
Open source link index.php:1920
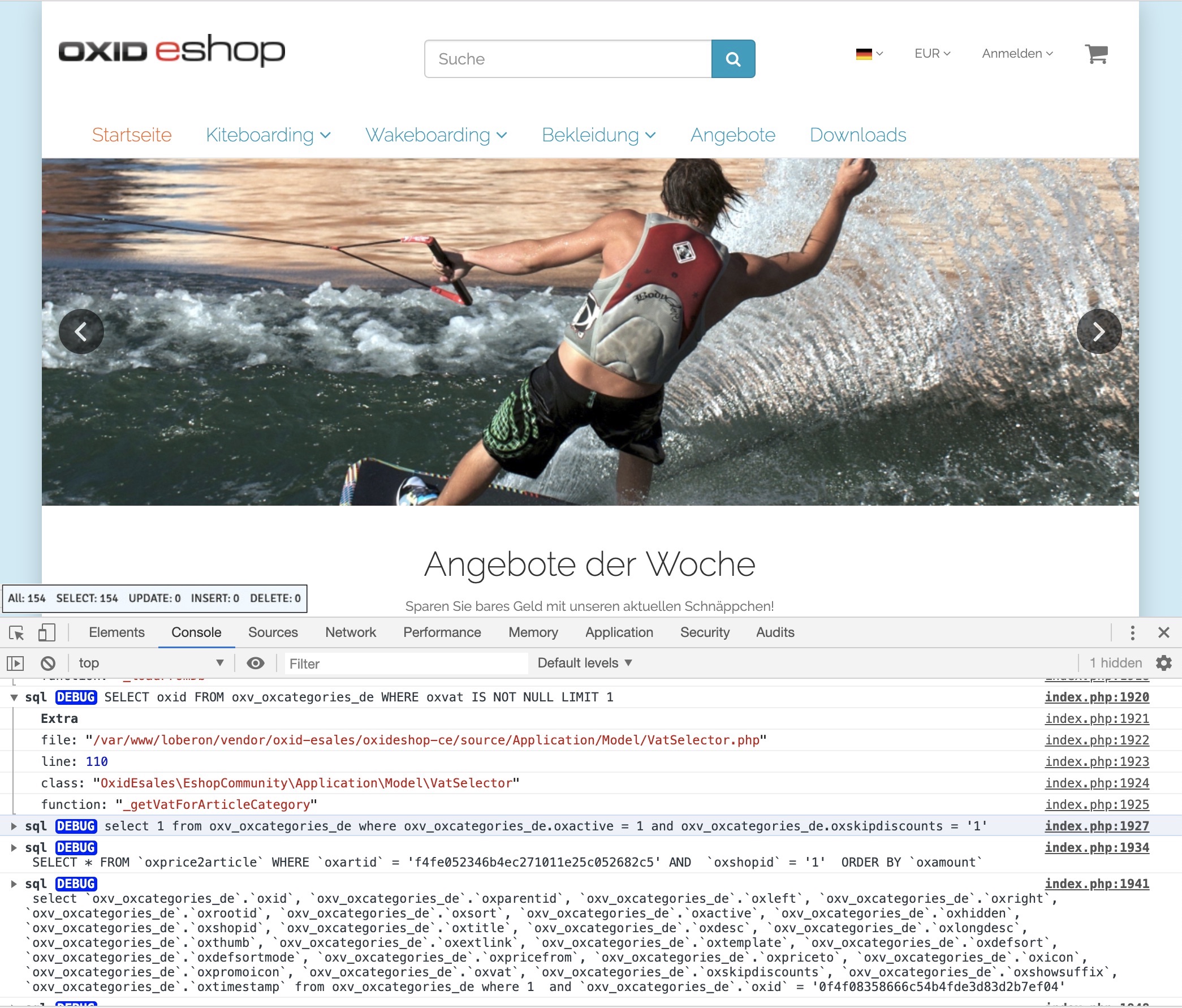[x=1097, y=697]
